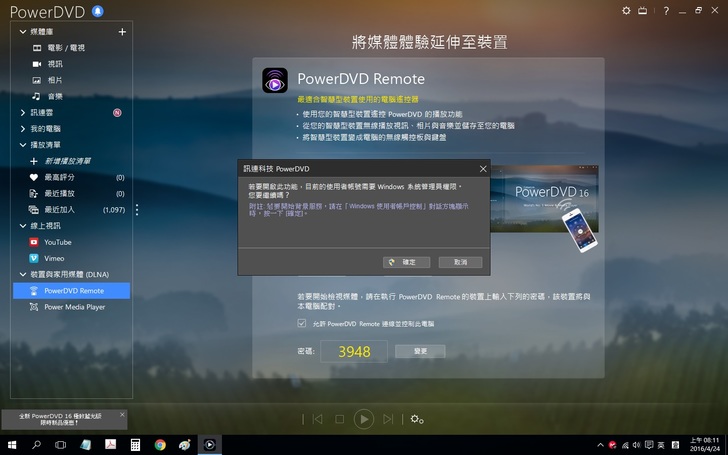Screen dimensions: 728x455
Task: Open the action center notification icon
Action: click(x=649, y=445)
